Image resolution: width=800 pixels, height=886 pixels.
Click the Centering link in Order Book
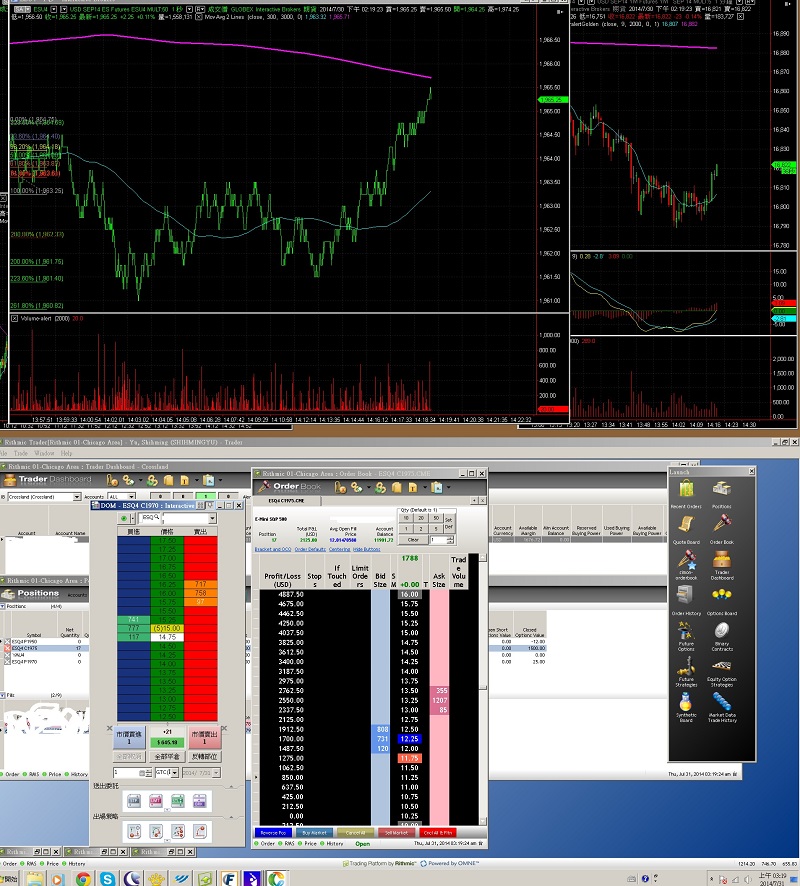340,549
